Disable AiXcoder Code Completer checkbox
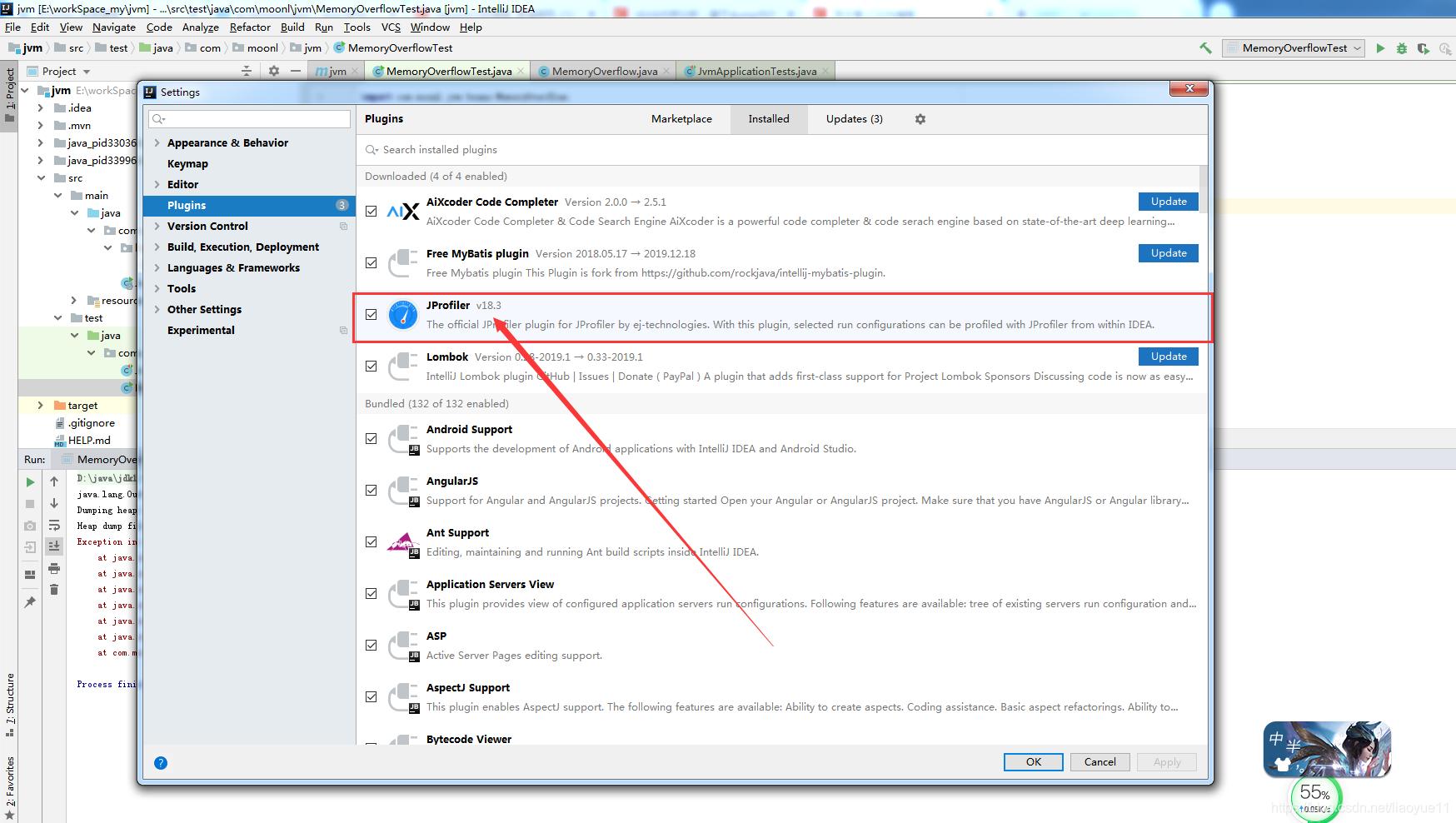The height and width of the screenshot is (823, 1456). (x=371, y=212)
